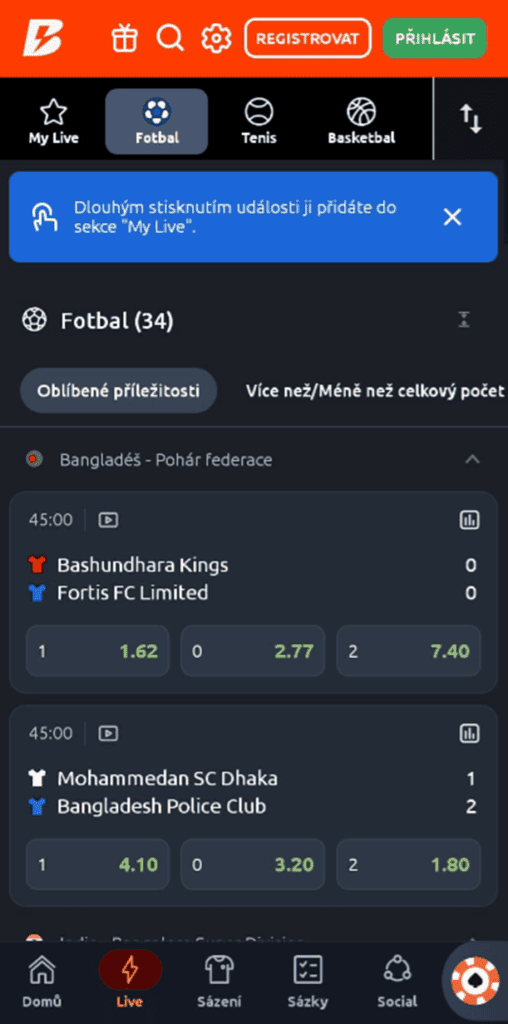The height and width of the screenshot is (1024, 508).
Task: Open live stream icon for Mohammedan SC Dhaka match
Action: point(108,733)
